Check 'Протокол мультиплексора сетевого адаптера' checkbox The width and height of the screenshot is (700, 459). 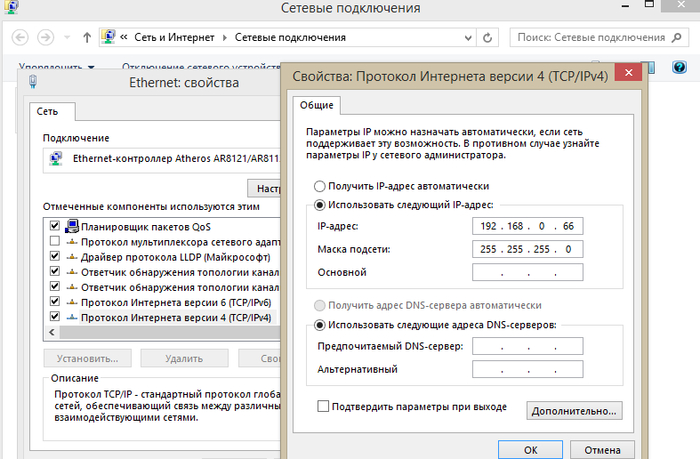point(54,241)
